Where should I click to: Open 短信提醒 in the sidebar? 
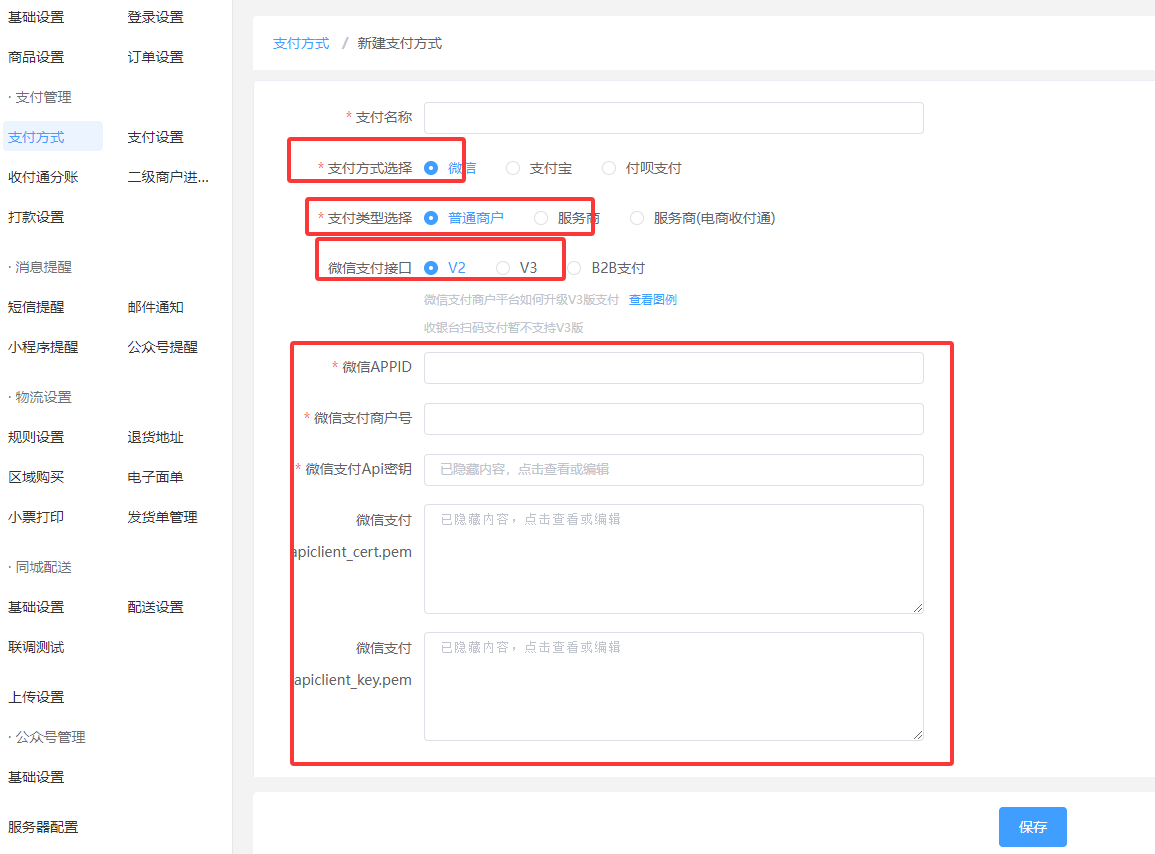36,307
